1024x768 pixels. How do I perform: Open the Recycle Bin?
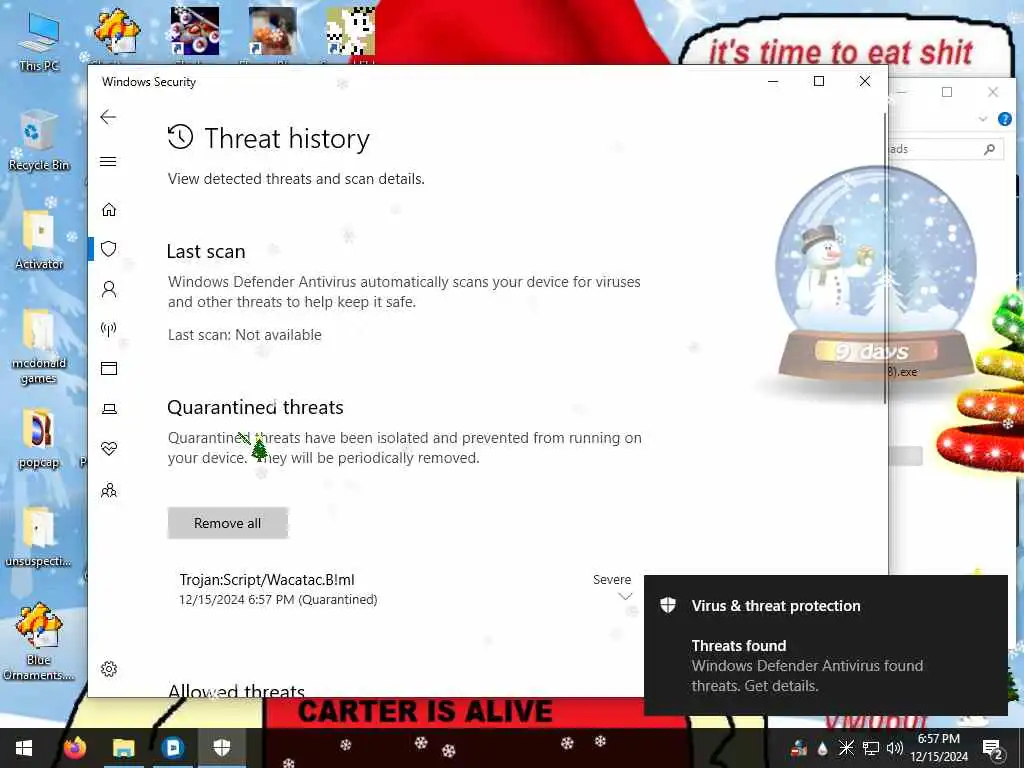[x=39, y=140]
